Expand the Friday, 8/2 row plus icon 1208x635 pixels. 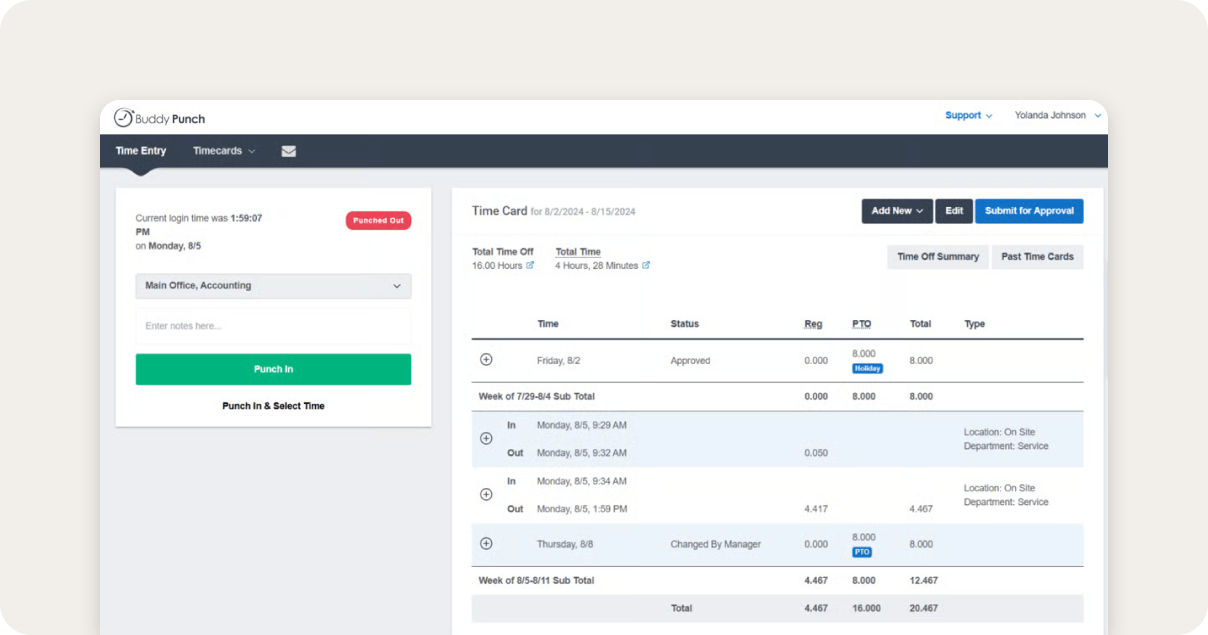(486, 360)
